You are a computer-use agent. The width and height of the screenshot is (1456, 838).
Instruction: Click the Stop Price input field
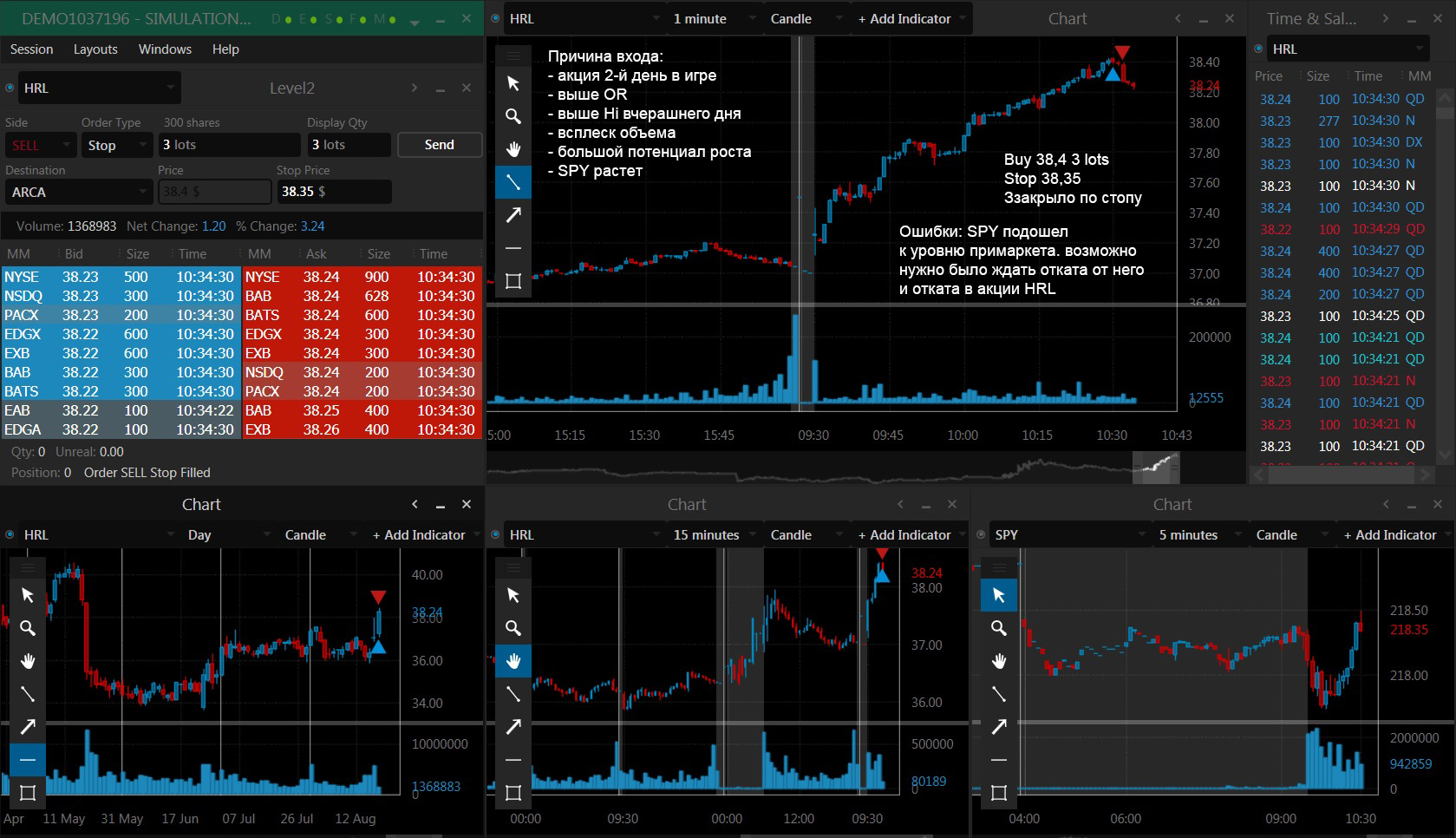[334, 192]
